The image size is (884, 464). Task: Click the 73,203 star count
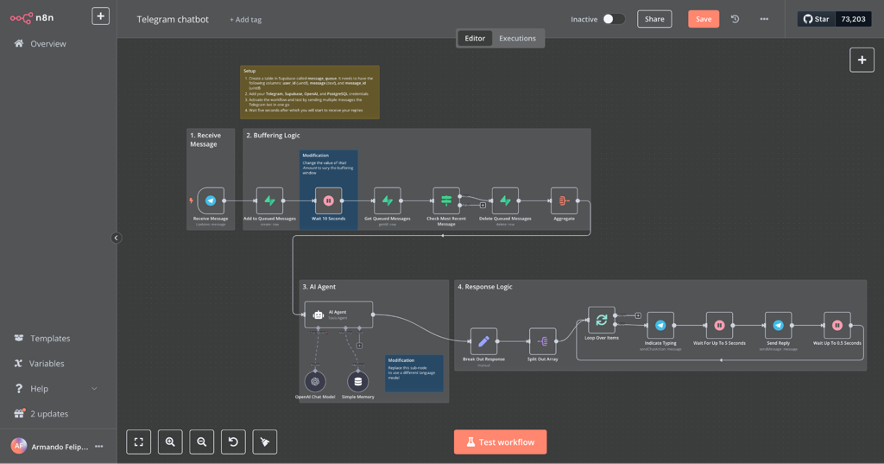(x=853, y=19)
